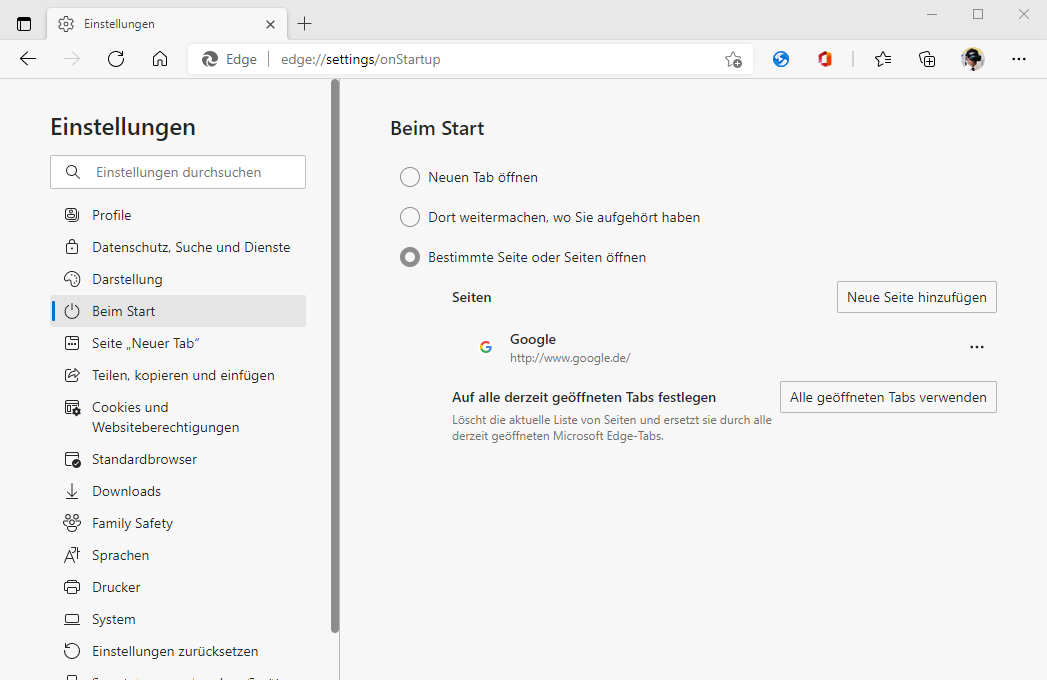Select 'Bestimmte Seite oder Seiten öffnen' option
The height and width of the screenshot is (680, 1047).
tap(410, 257)
